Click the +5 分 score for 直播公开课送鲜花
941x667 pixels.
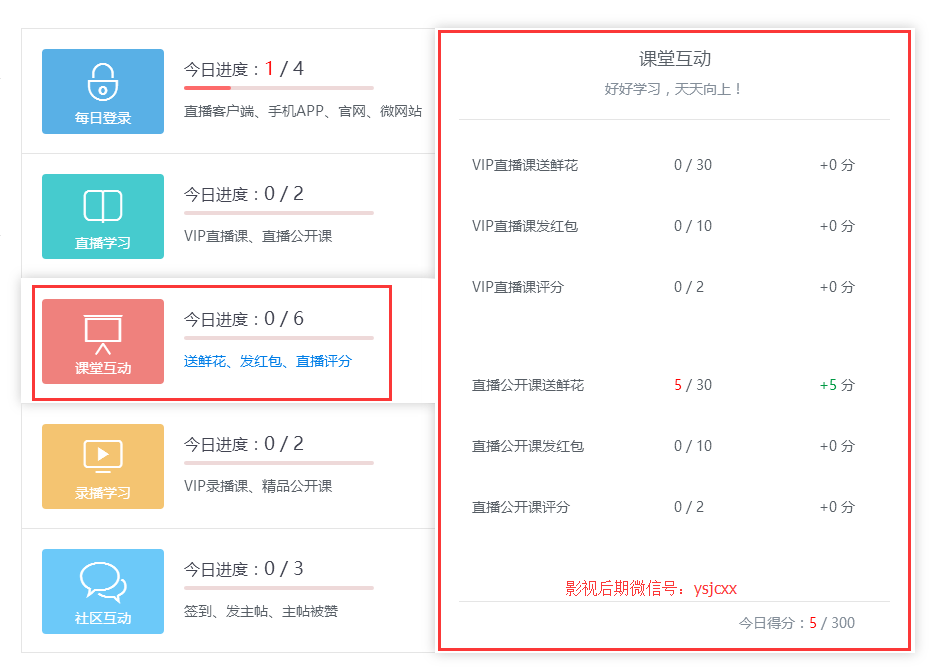tap(837, 385)
